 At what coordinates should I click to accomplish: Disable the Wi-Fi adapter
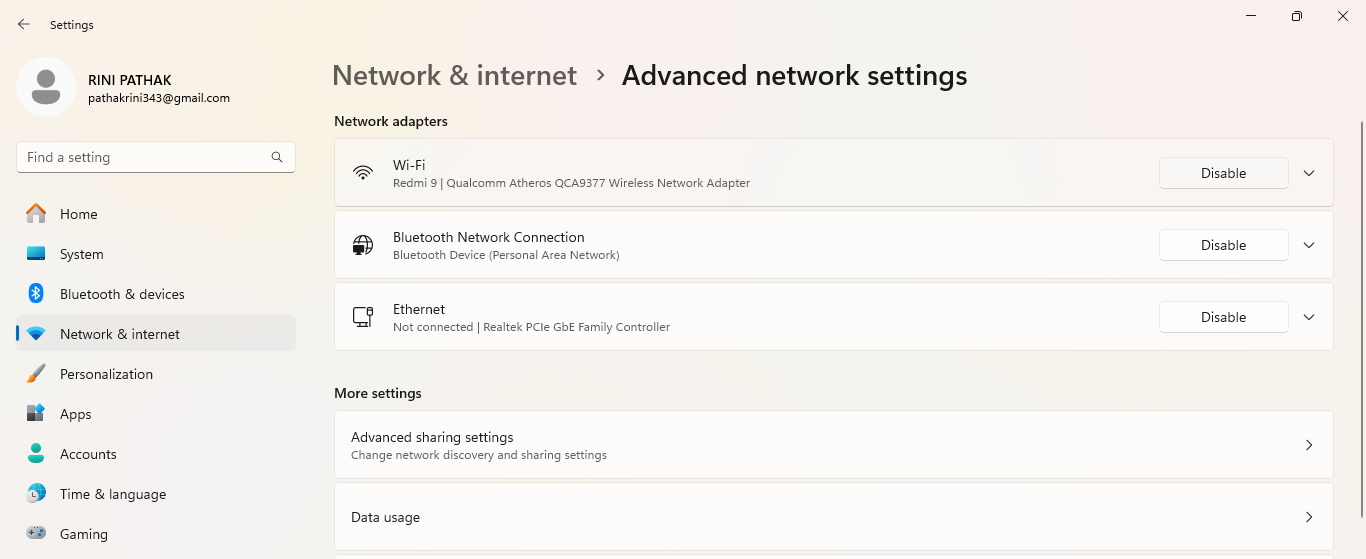1223,173
